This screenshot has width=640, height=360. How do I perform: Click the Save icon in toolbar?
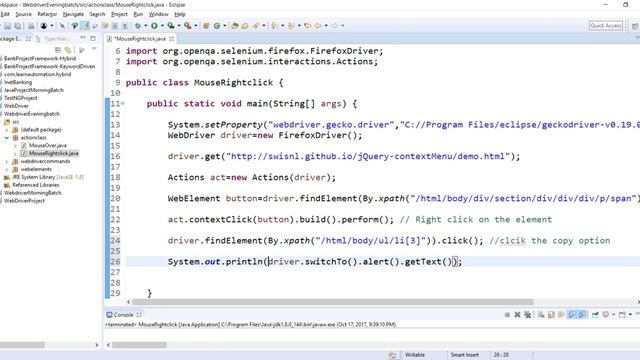point(7,26)
